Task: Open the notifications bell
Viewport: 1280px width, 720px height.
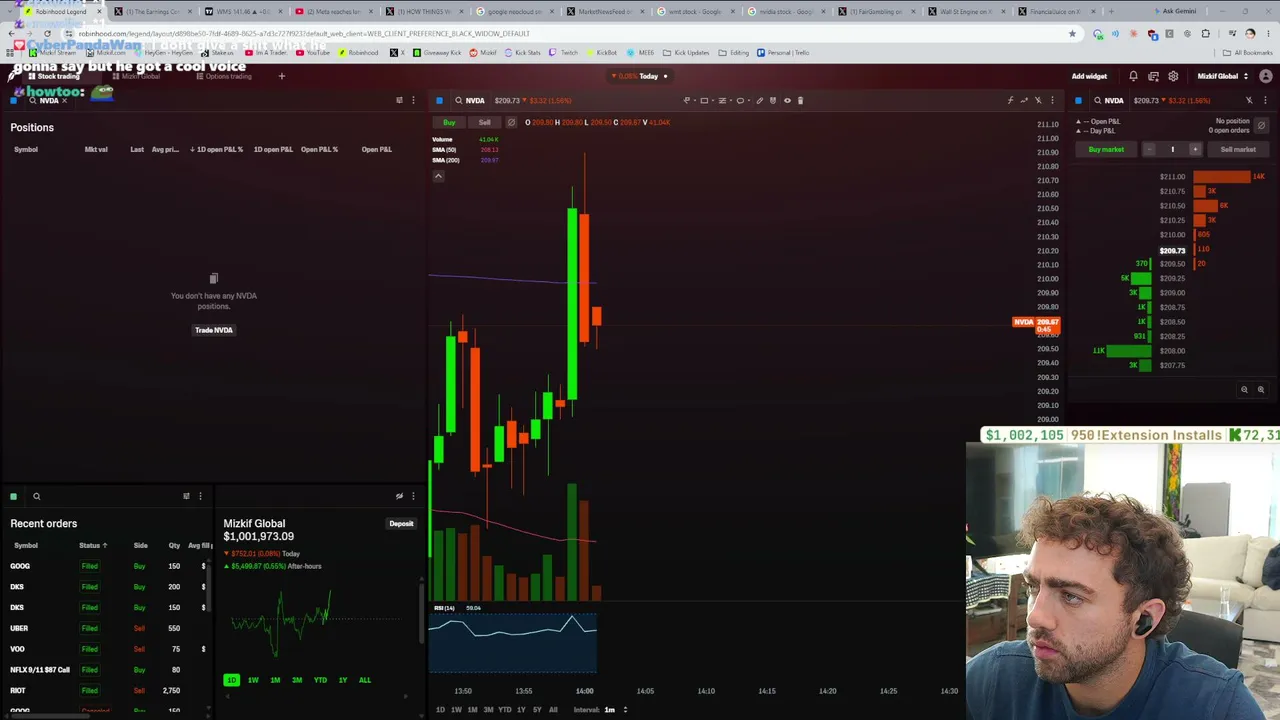Action: tap(1133, 76)
